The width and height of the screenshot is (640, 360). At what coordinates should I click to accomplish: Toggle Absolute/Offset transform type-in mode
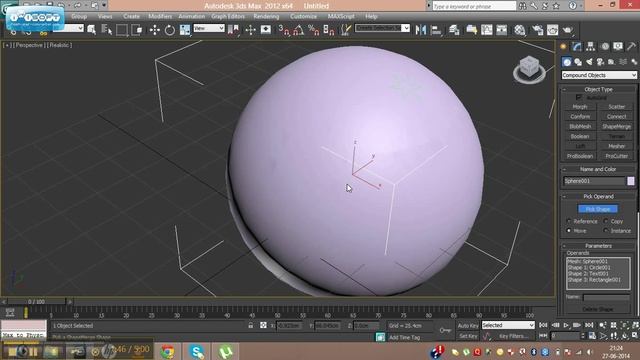(263, 325)
